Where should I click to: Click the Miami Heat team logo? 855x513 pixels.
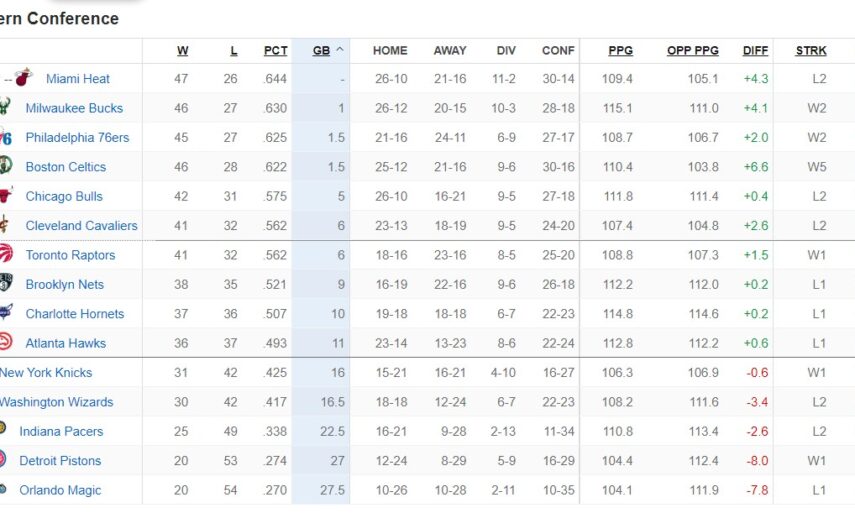click(24, 78)
